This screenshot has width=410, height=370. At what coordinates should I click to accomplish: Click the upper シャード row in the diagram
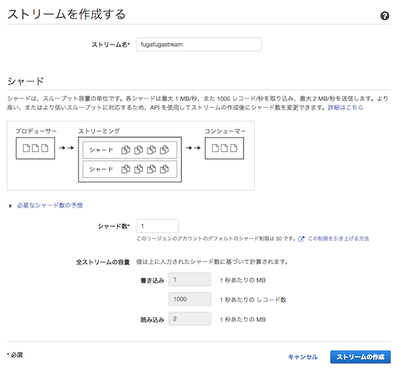coord(130,150)
